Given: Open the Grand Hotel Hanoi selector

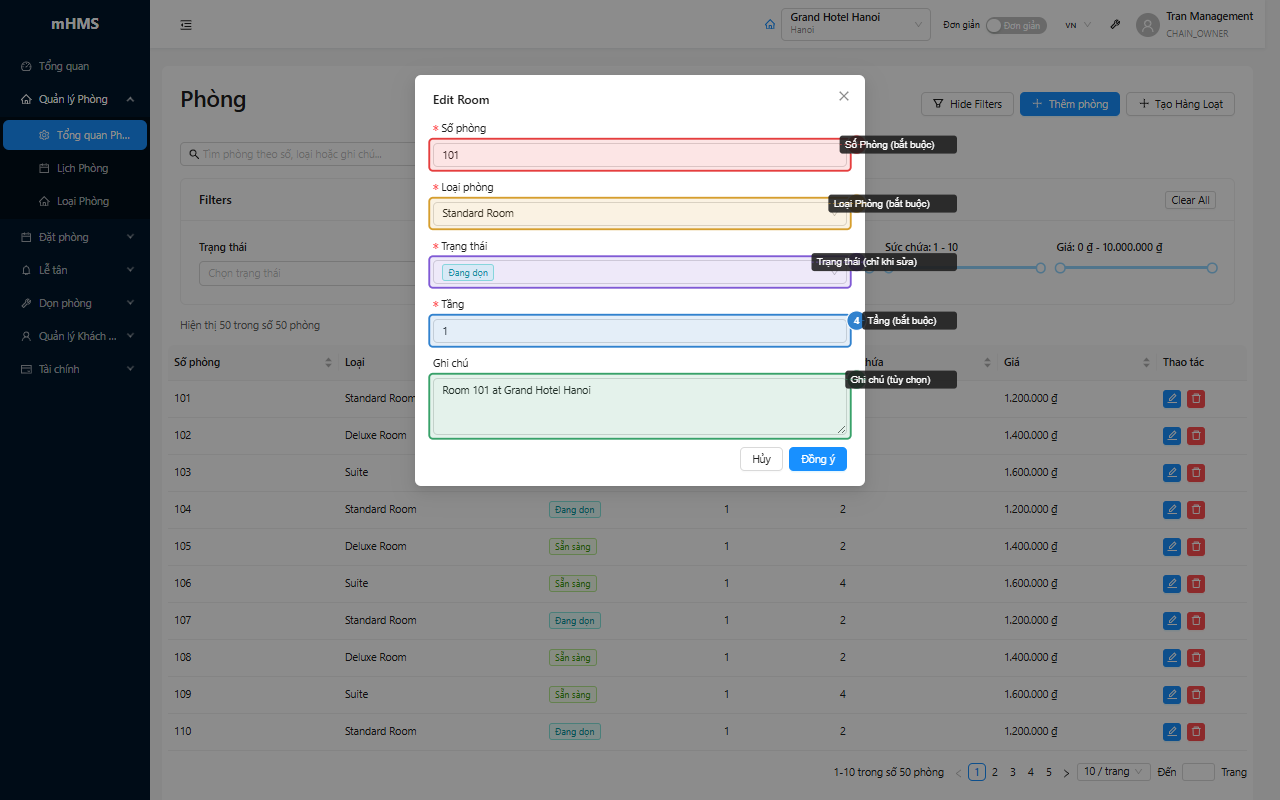Looking at the screenshot, I should pyautogui.click(x=856, y=24).
